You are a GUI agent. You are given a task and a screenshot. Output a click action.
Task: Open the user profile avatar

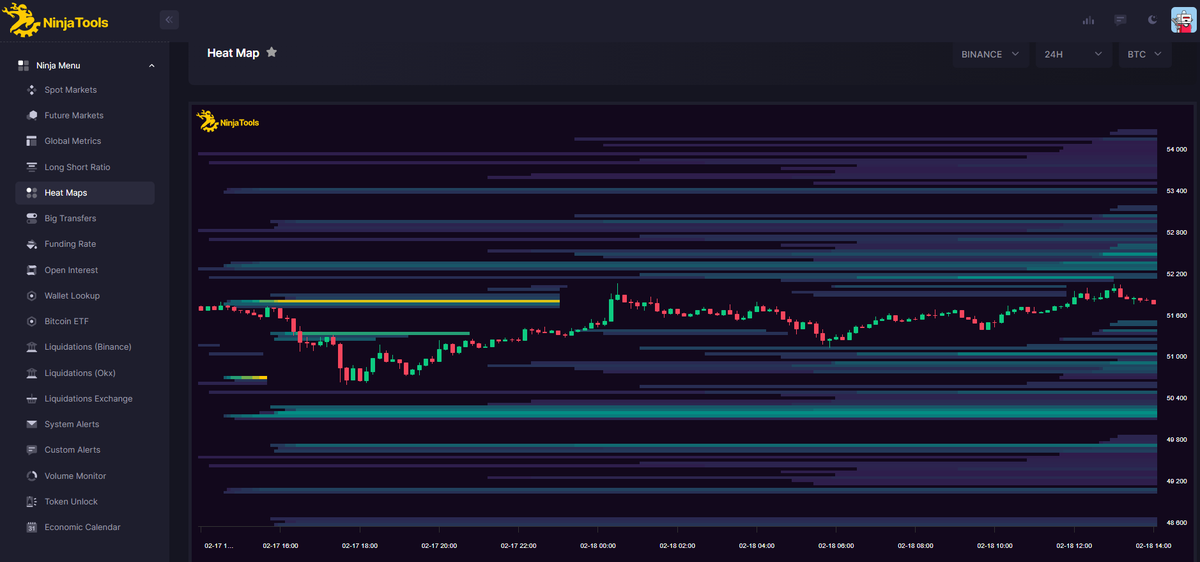(x=1184, y=20)
